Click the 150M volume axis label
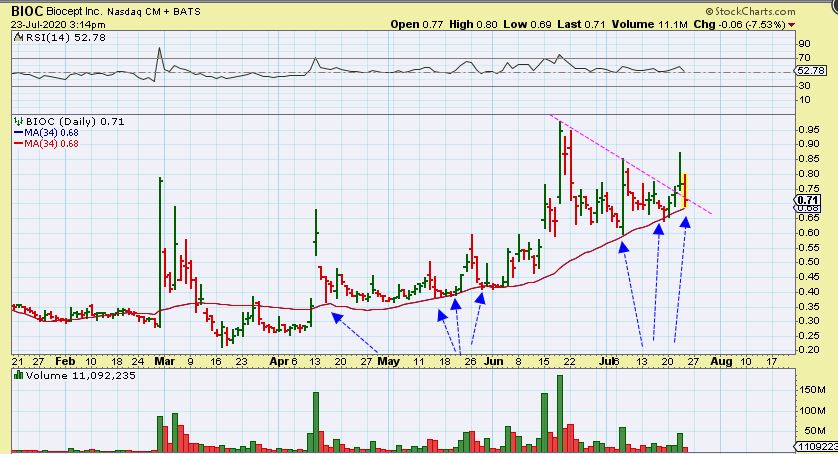This screenshot has height=454, width=838. [x=812, y=390]
